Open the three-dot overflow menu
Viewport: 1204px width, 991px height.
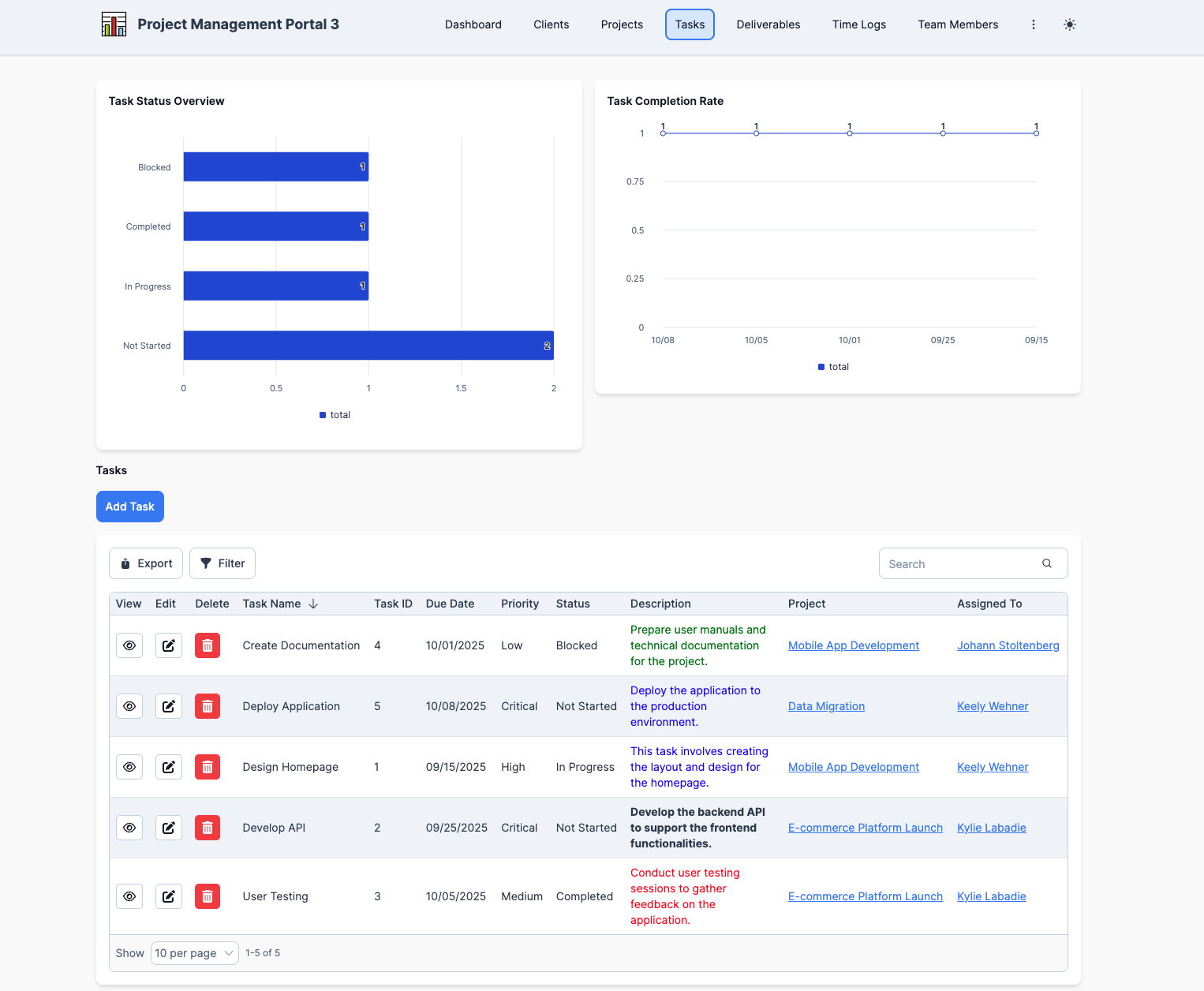pos(1033,24)
